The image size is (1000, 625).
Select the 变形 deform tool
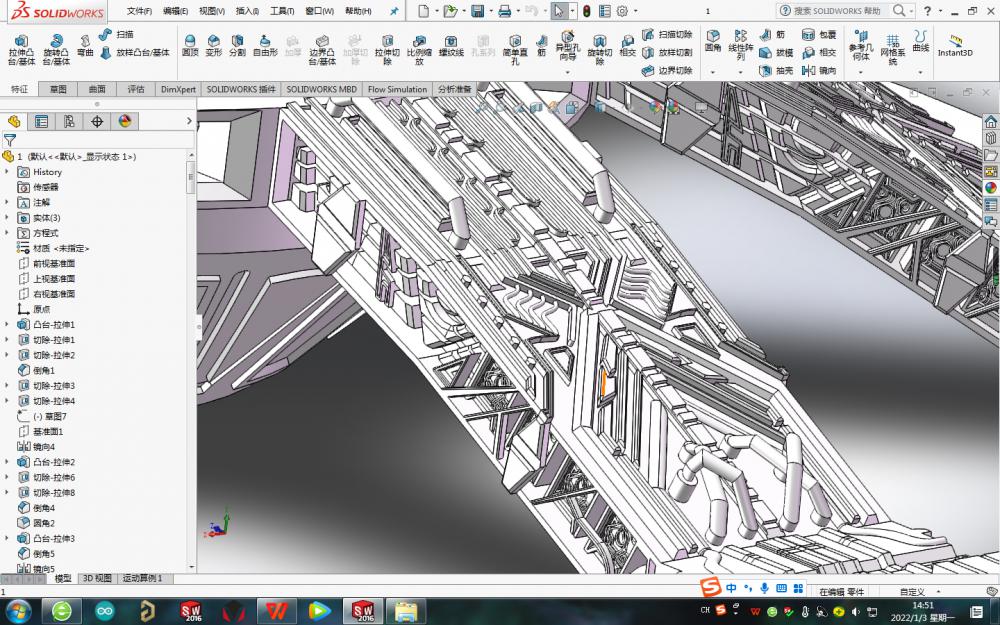214,46
